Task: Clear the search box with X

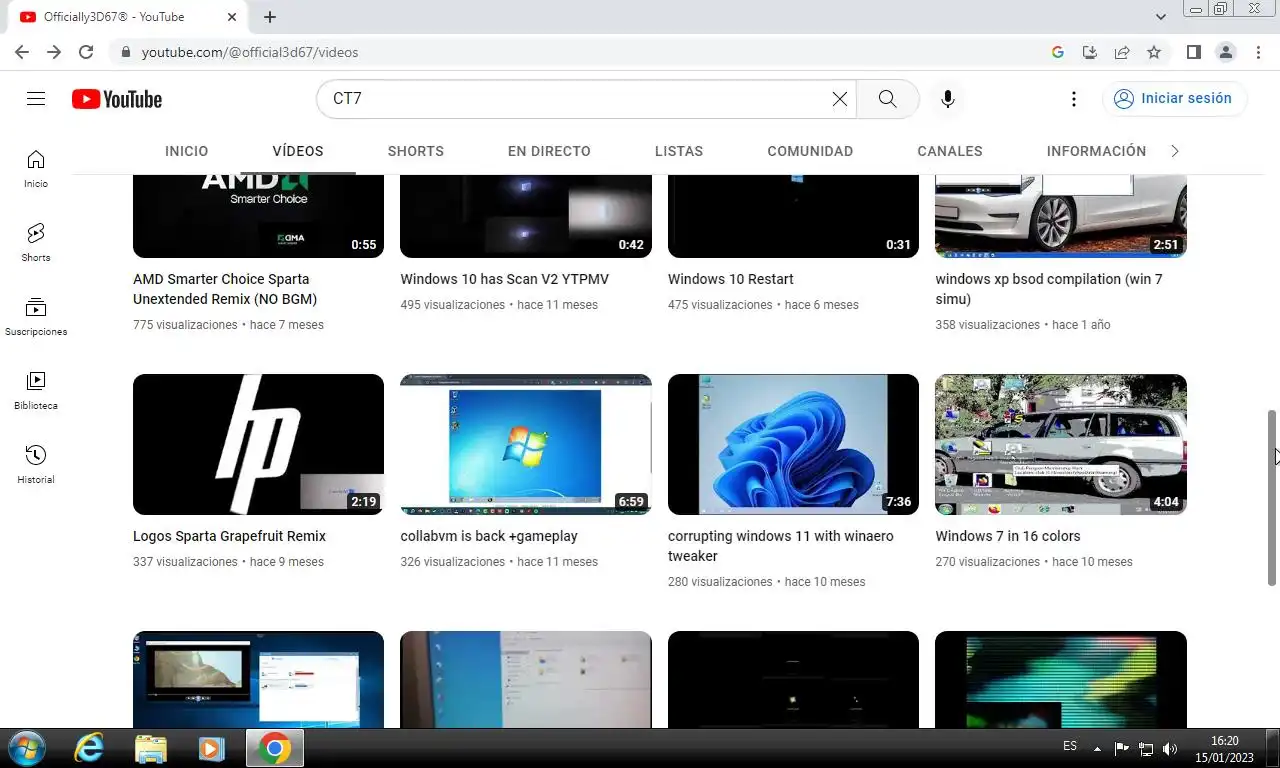Action: pyautogui.click(x=840, y=99)
